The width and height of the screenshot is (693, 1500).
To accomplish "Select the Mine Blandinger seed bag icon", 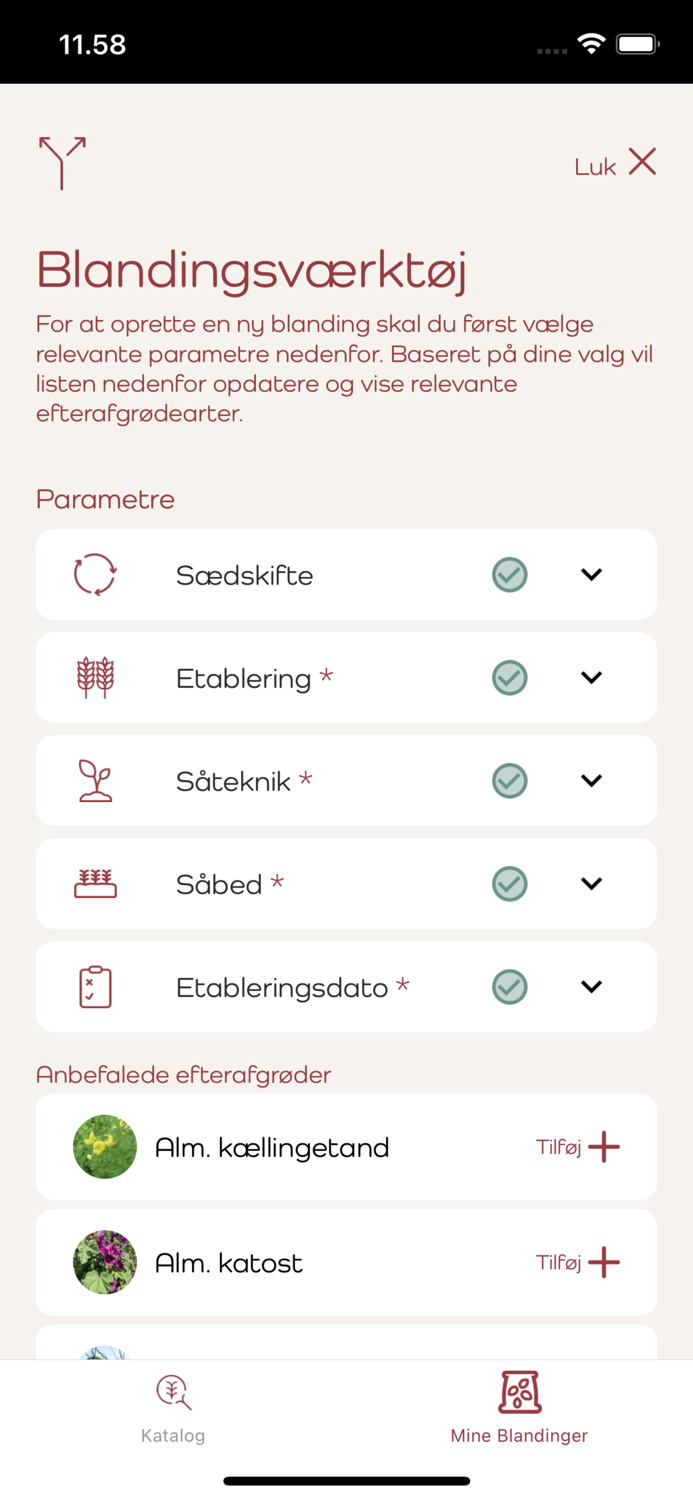I will [519, 1391].
